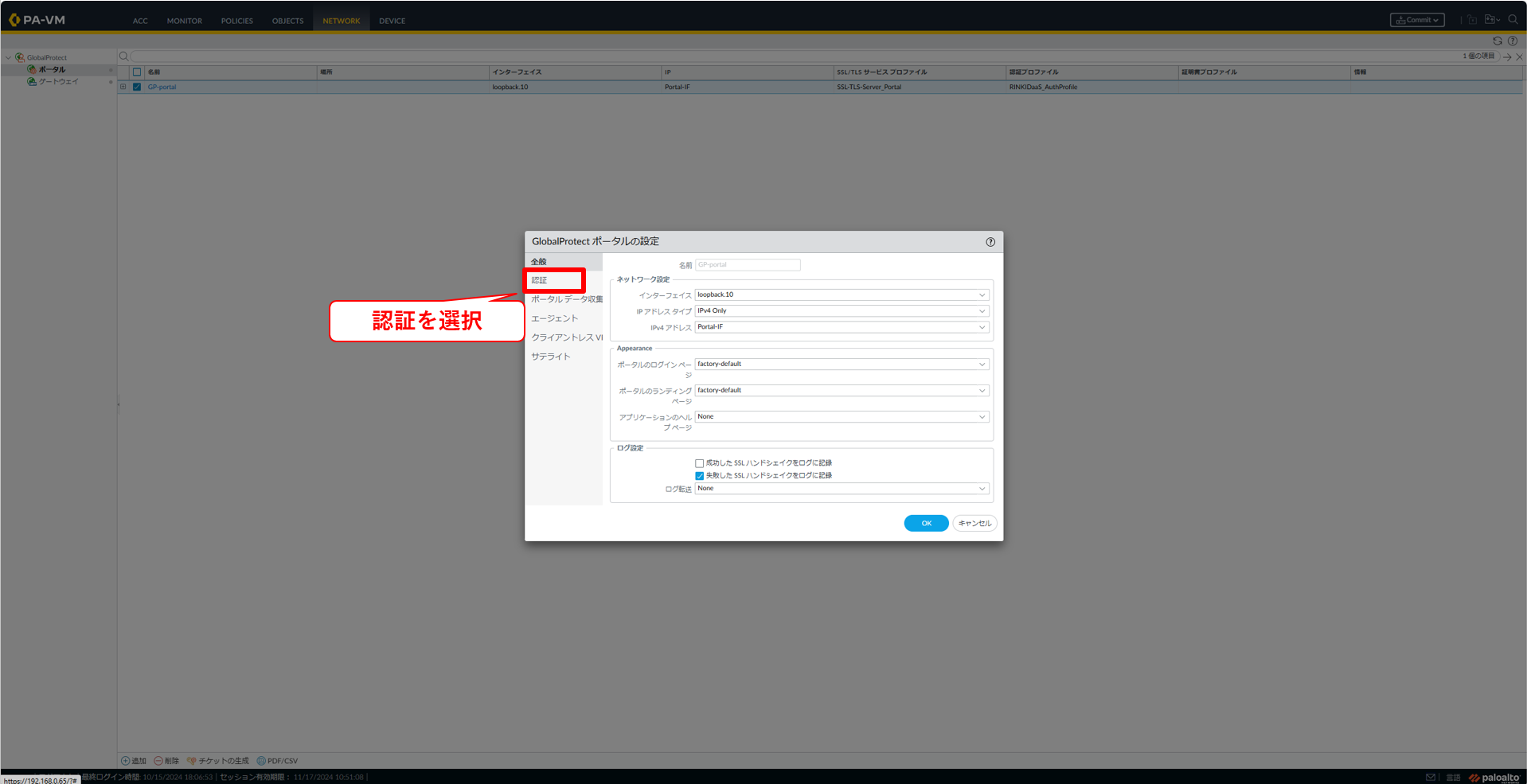Click the インターフェイス column header
Screen dimensions: 1527x784
(x=575, y=72)
